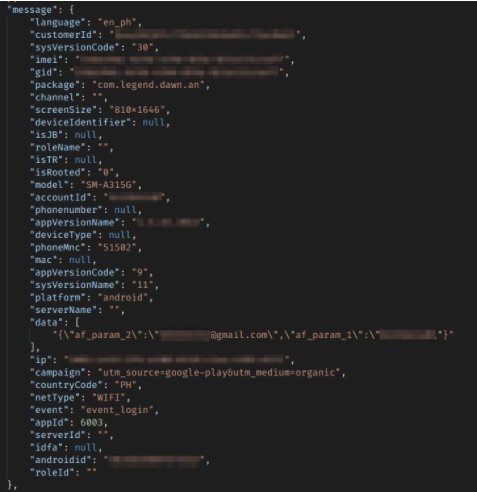Click the "PH" countryCode value
The height and width of the screenshot is (492, 477).
[126, 385]
